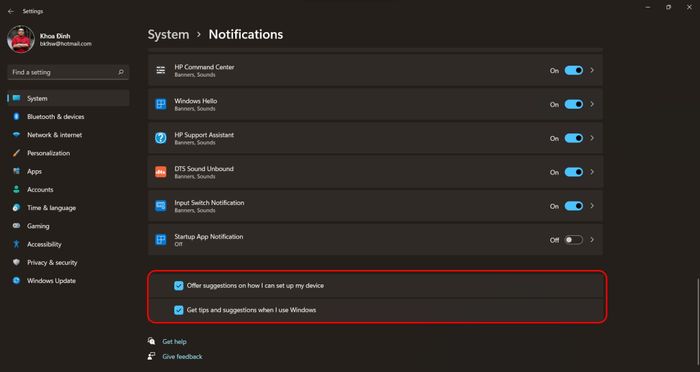Viewport: 700px width, 372px height.
Task: Click the Khoa Dinh profile avatar
Action: click(21, 39)
